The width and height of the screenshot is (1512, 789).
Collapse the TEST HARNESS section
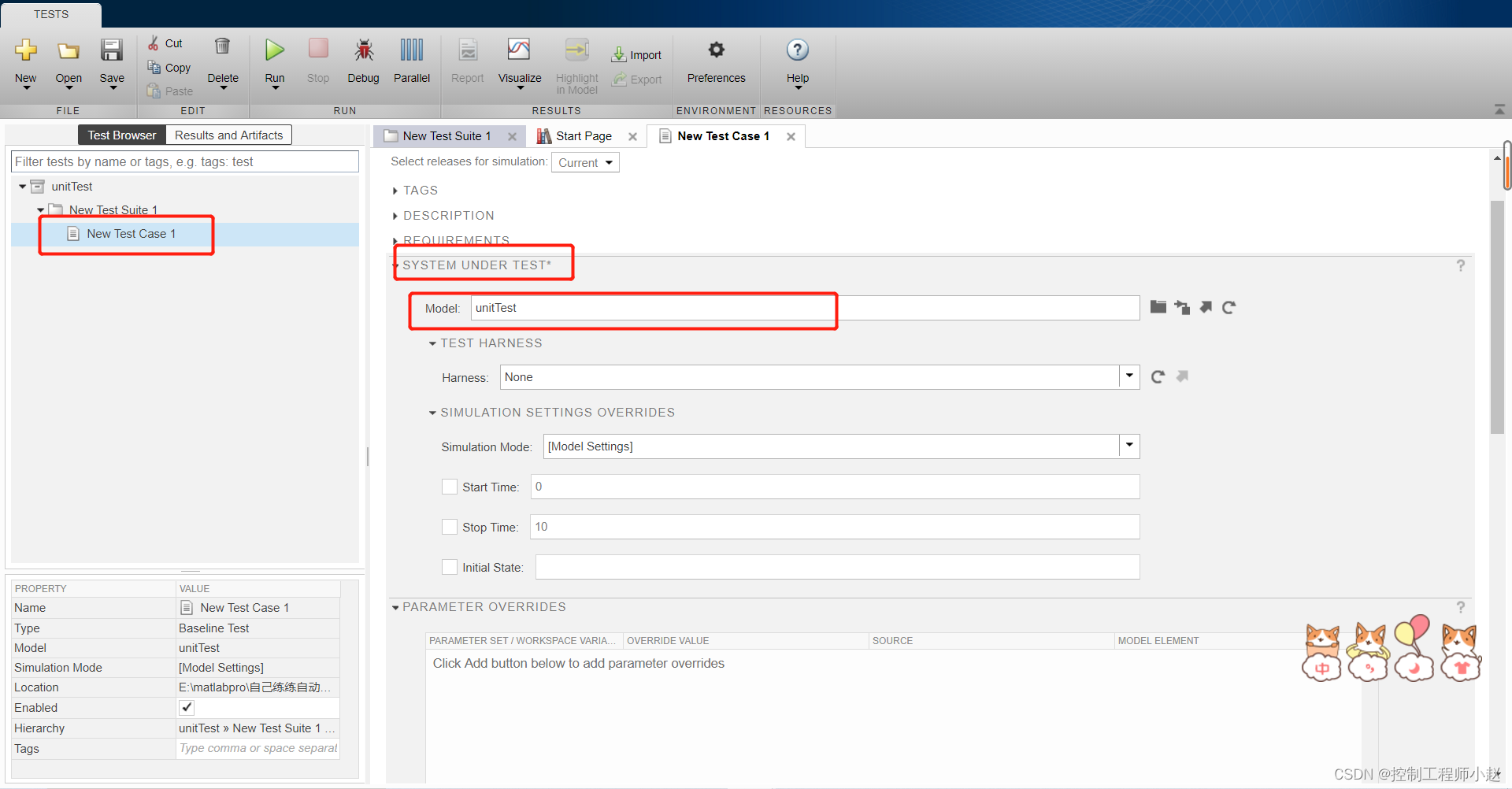[x=432, y=343]
